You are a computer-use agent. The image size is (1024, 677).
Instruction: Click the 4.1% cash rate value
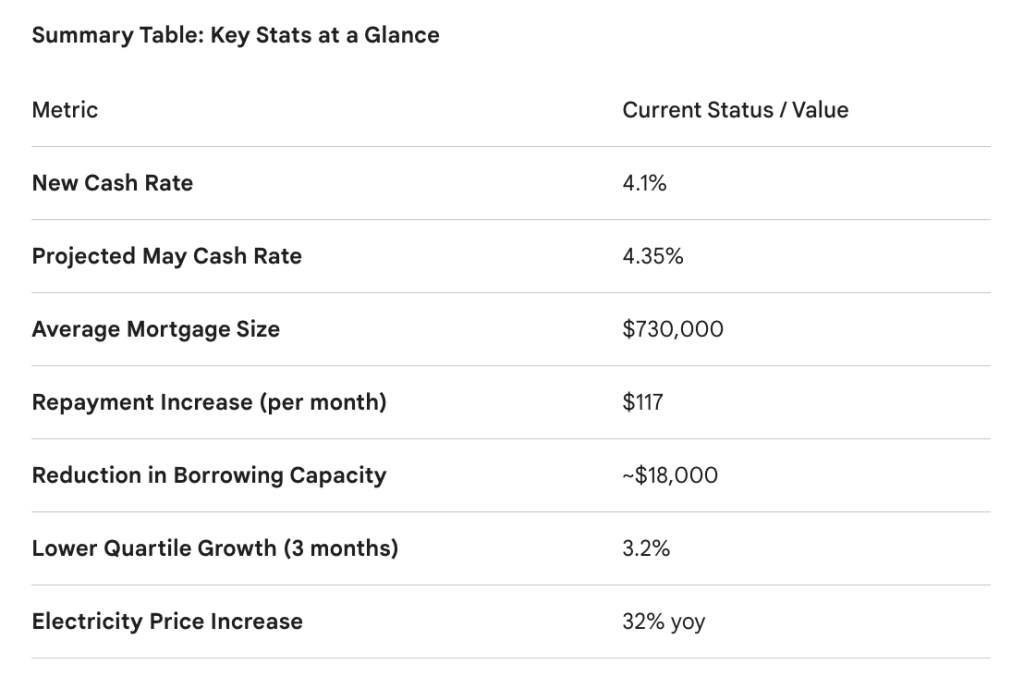tap(644, 183)
